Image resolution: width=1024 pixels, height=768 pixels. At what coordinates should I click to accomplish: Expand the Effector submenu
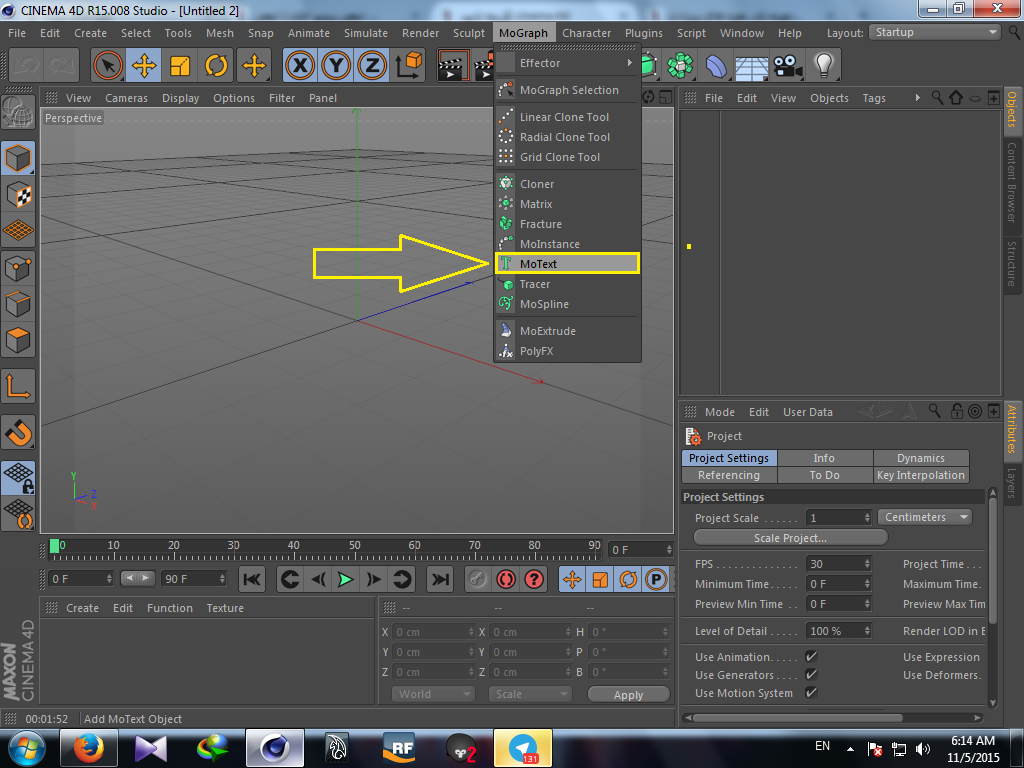568,63
